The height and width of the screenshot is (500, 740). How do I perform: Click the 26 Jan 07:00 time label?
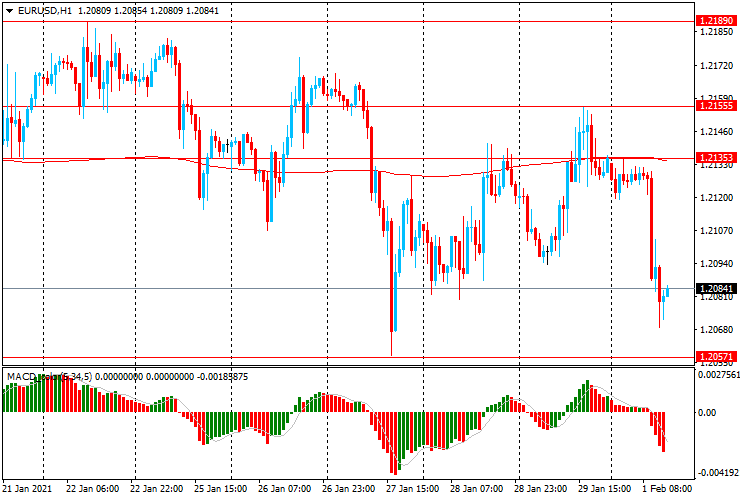tap(285, 488)
